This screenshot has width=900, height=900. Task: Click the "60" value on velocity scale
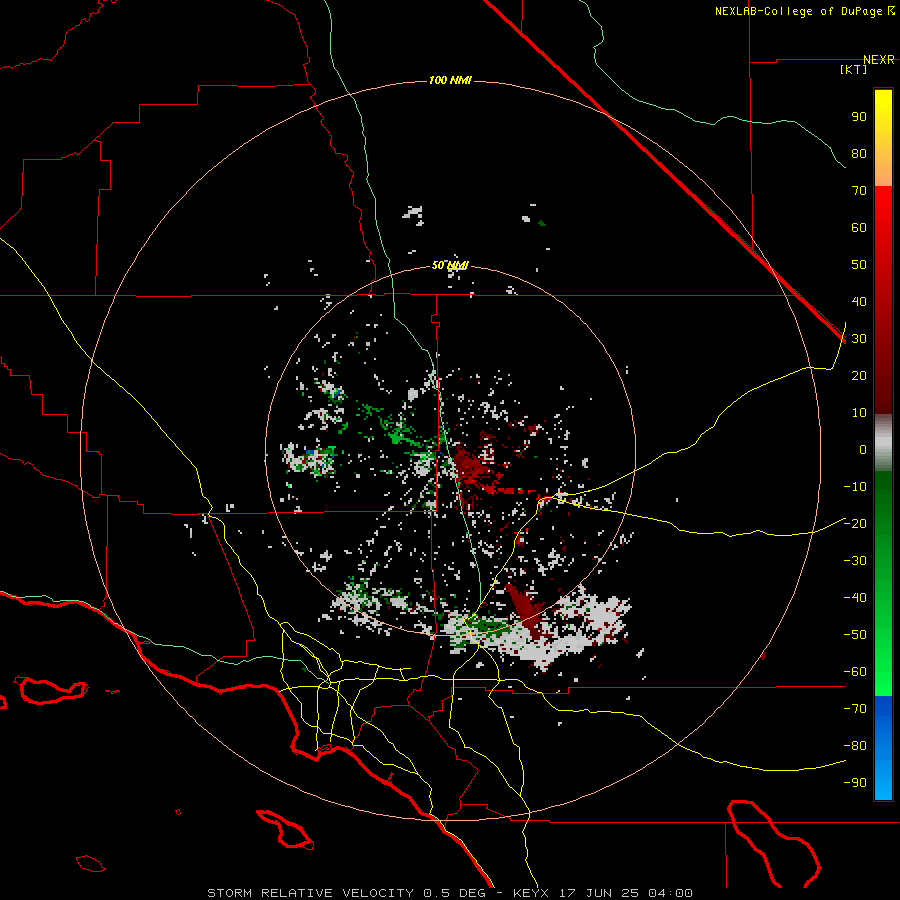point(859,228)
